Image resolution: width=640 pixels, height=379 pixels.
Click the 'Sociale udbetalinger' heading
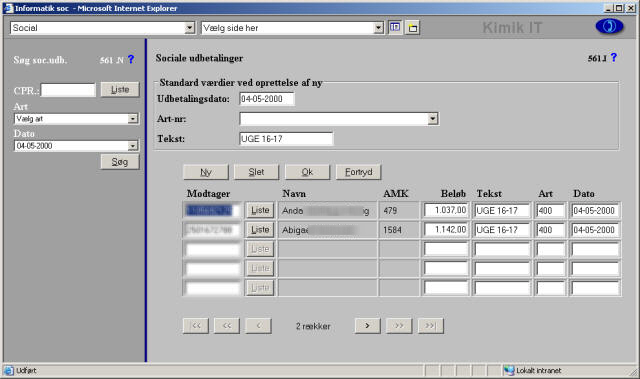point(199,58)
